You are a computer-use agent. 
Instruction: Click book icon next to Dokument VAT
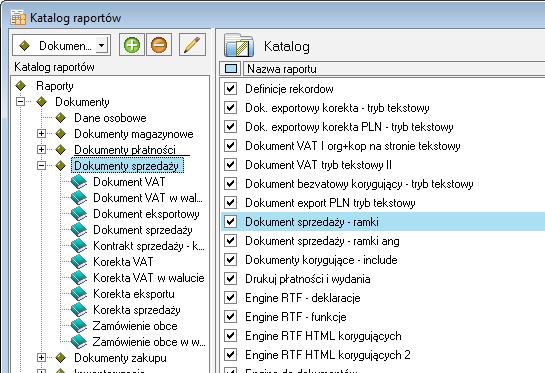coord(79,182)
